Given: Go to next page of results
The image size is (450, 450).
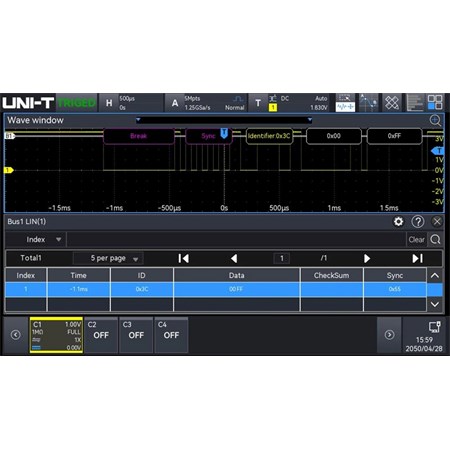Looking at the screenshot, I should pyautogui.click(x=367, y=258).
